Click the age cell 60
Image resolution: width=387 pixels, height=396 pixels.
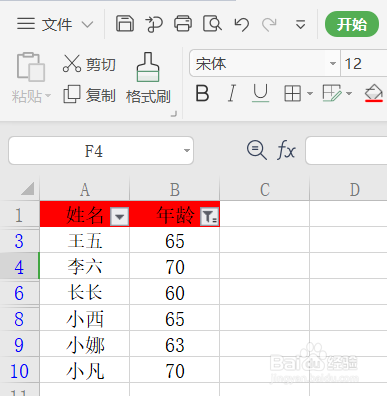tap(175, 292)
